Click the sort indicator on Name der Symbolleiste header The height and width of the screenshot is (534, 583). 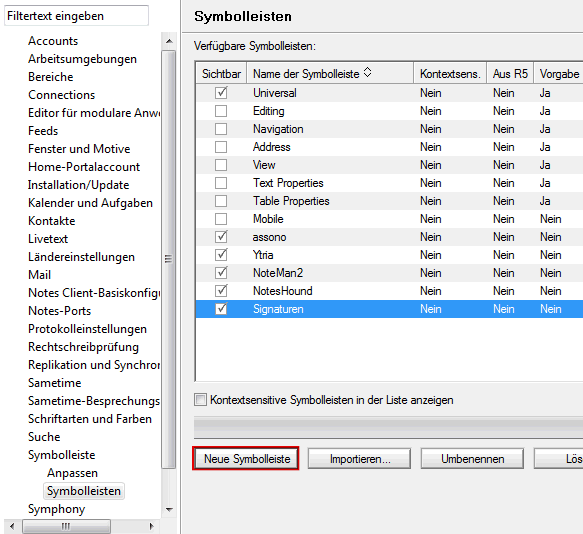[x=367, y=72]
